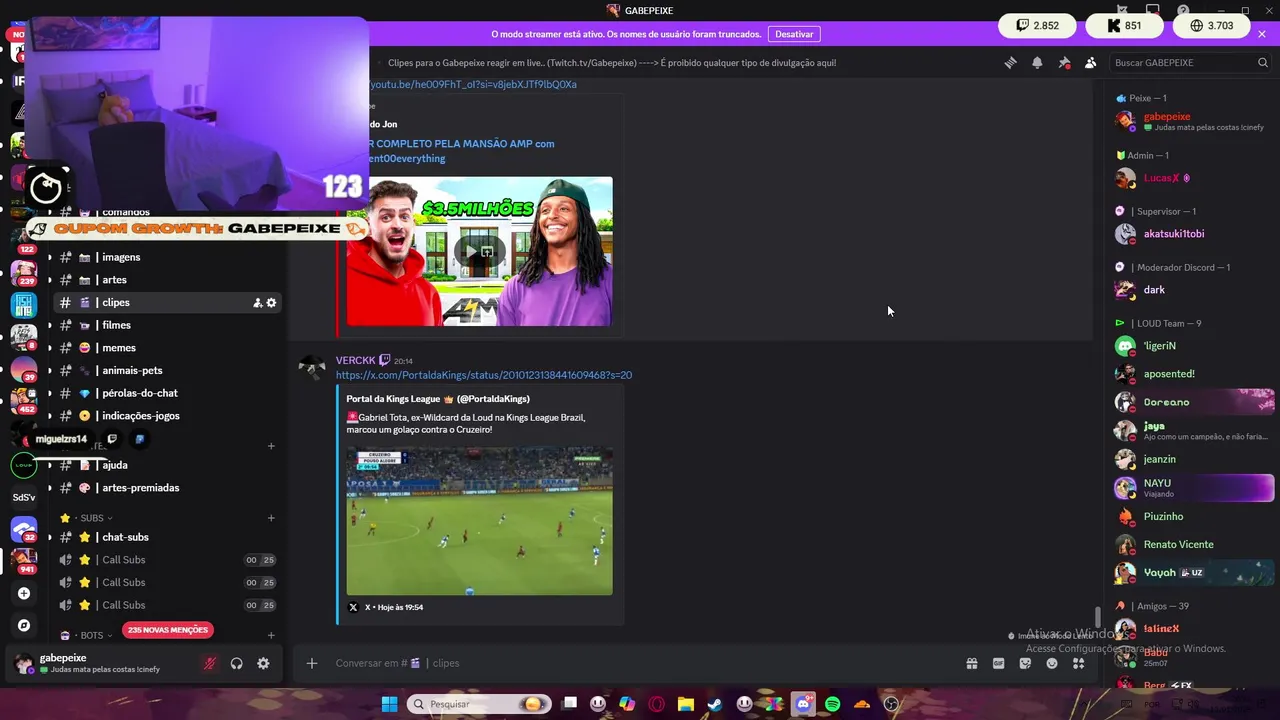Go to the memes channel
1280x720 pixels.
click(x=165, y=348)
